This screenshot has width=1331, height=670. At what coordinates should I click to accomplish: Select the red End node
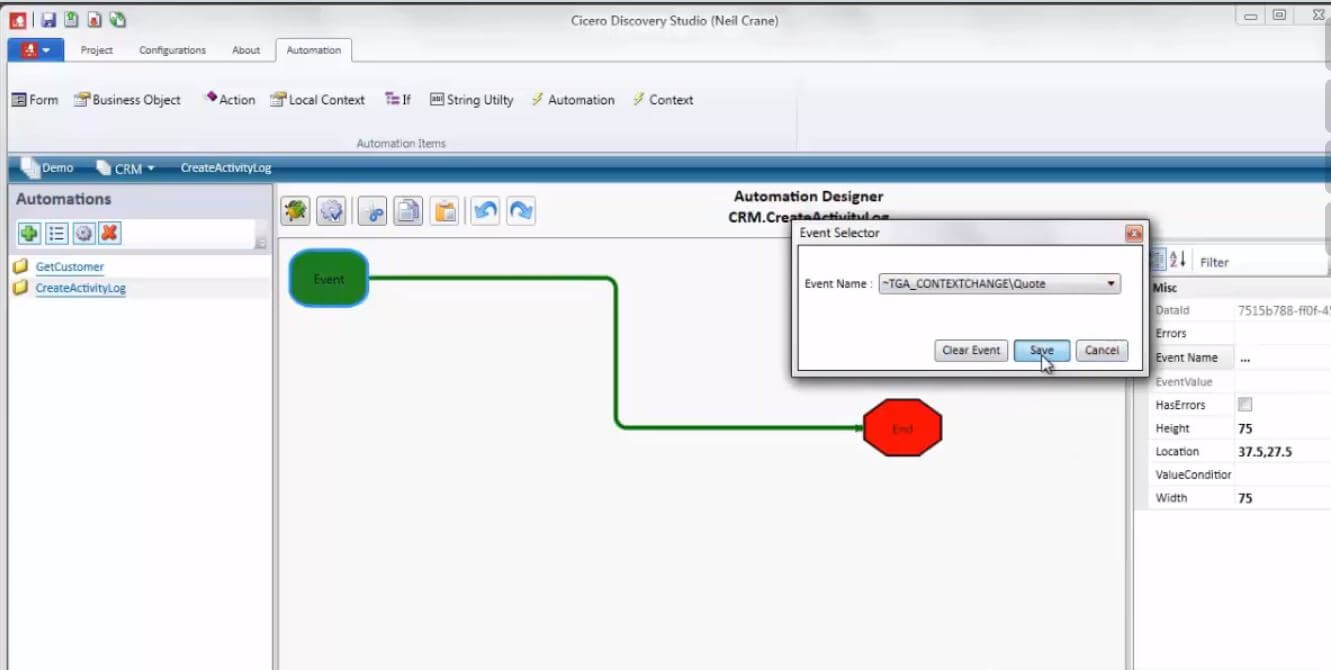click(902, 428)
